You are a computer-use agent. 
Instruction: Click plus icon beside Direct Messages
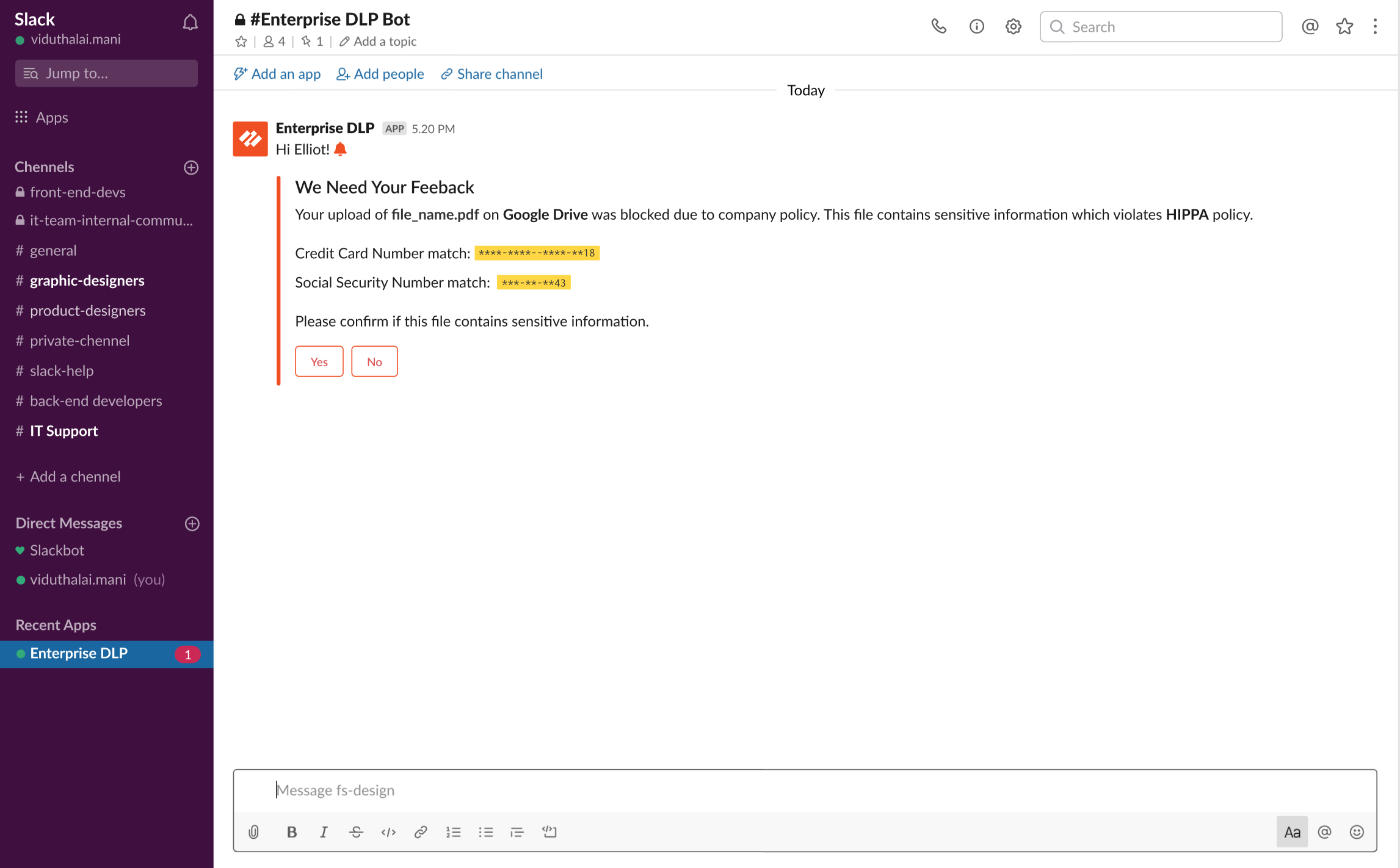(192, 524)
